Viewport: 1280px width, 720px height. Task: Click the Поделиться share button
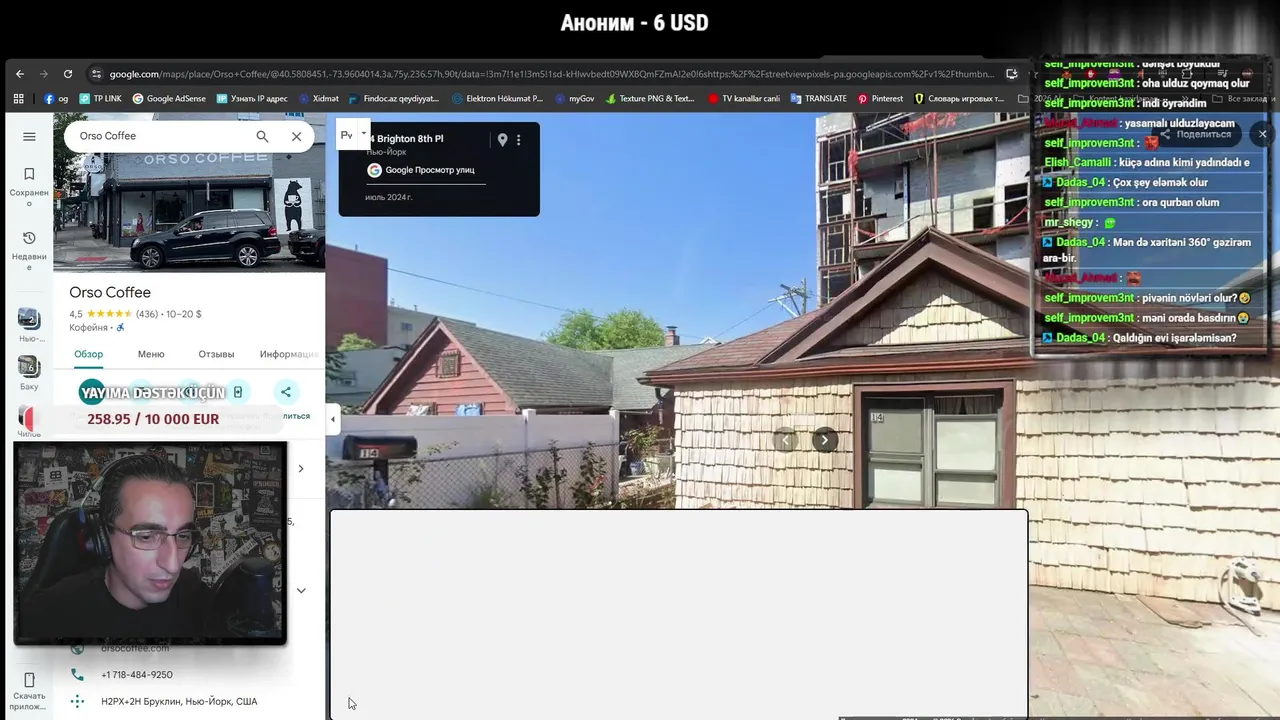pos(1196,134)
